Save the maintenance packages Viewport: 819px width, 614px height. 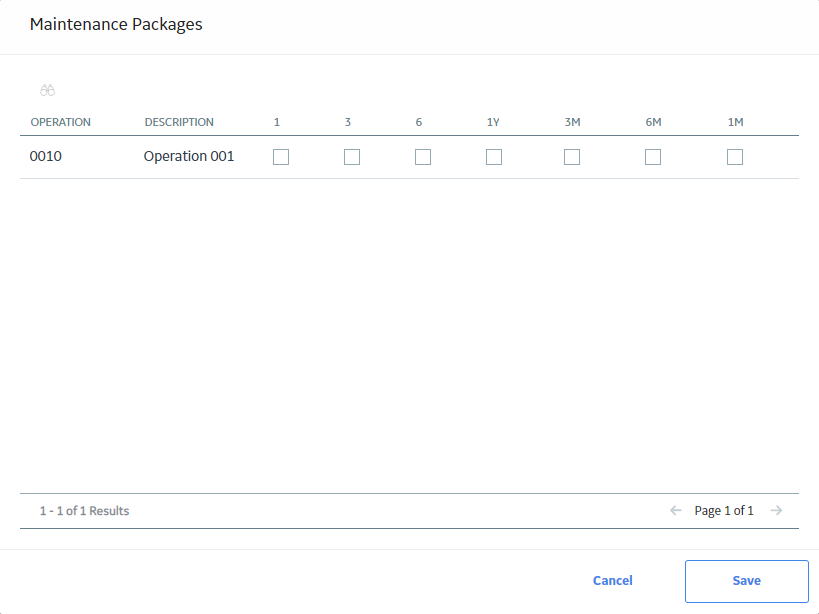coord(747,581)
